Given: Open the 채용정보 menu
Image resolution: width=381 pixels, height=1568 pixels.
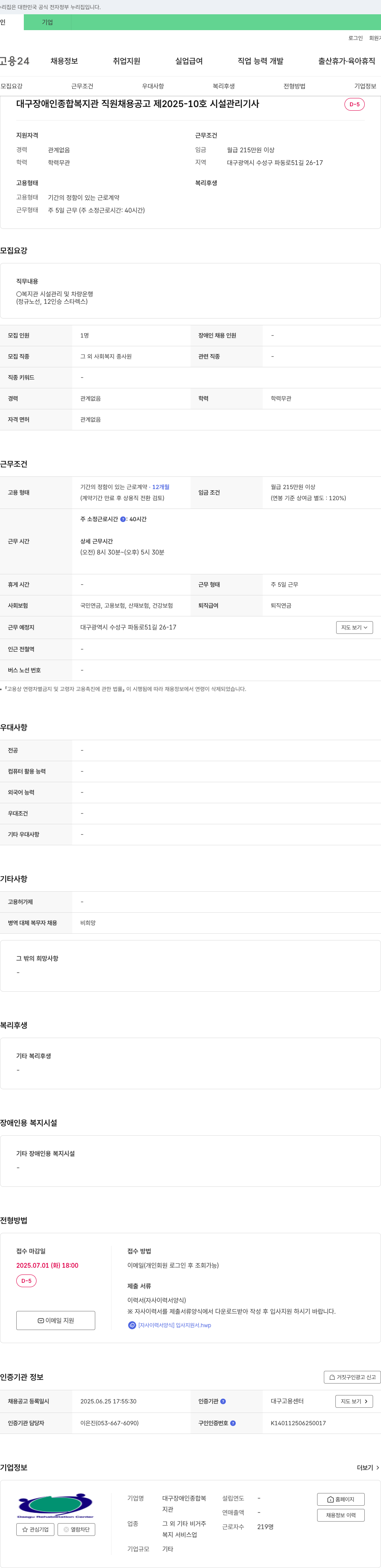Looking at the screenshot, I should coord(64,61).
